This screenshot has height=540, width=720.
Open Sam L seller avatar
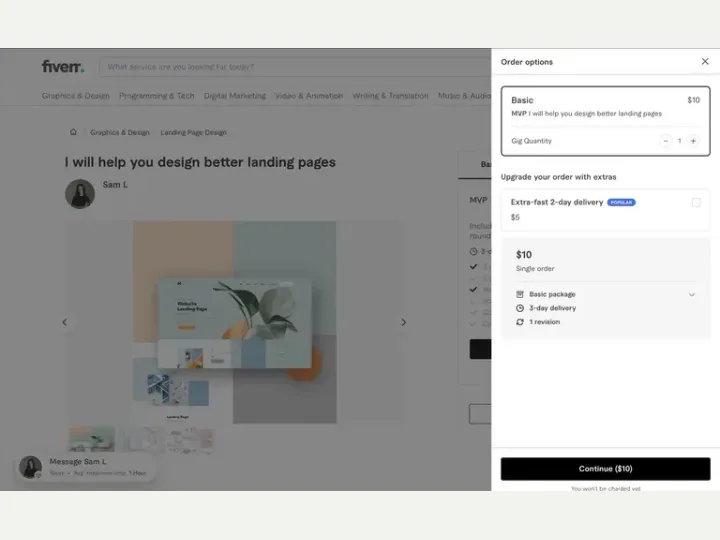(x=80, y=194)
